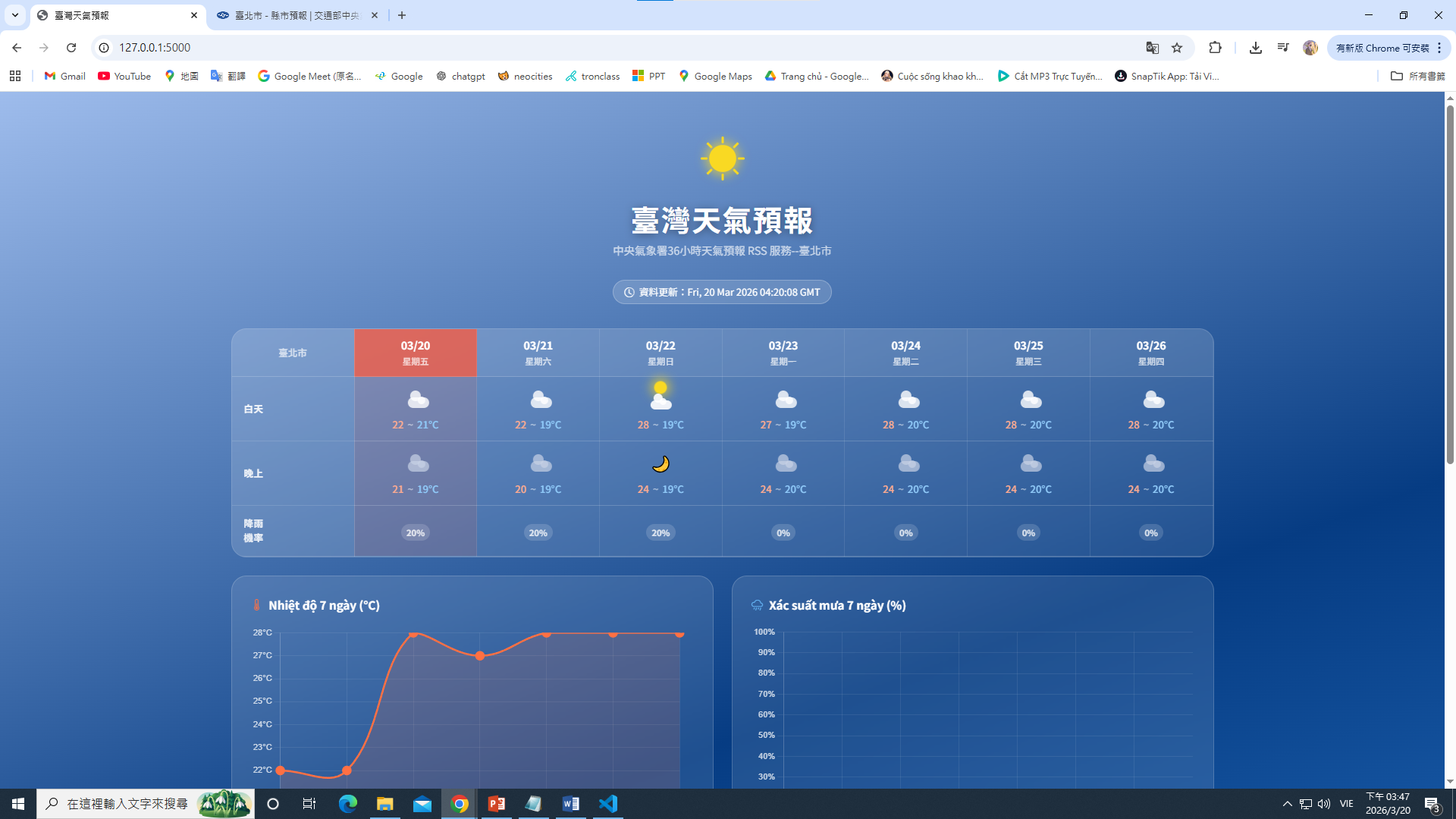
Task: Expand the tab search dropdown arrow
Action: [x=14, y=15]
